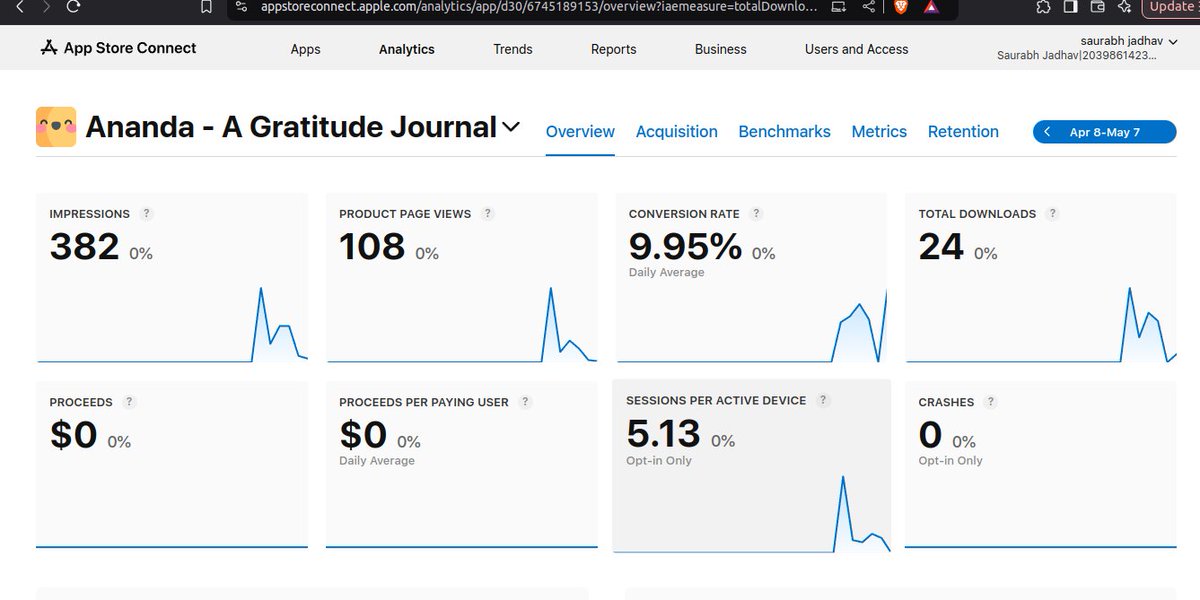Open the Brave Shields lion icon

[900, 7]
